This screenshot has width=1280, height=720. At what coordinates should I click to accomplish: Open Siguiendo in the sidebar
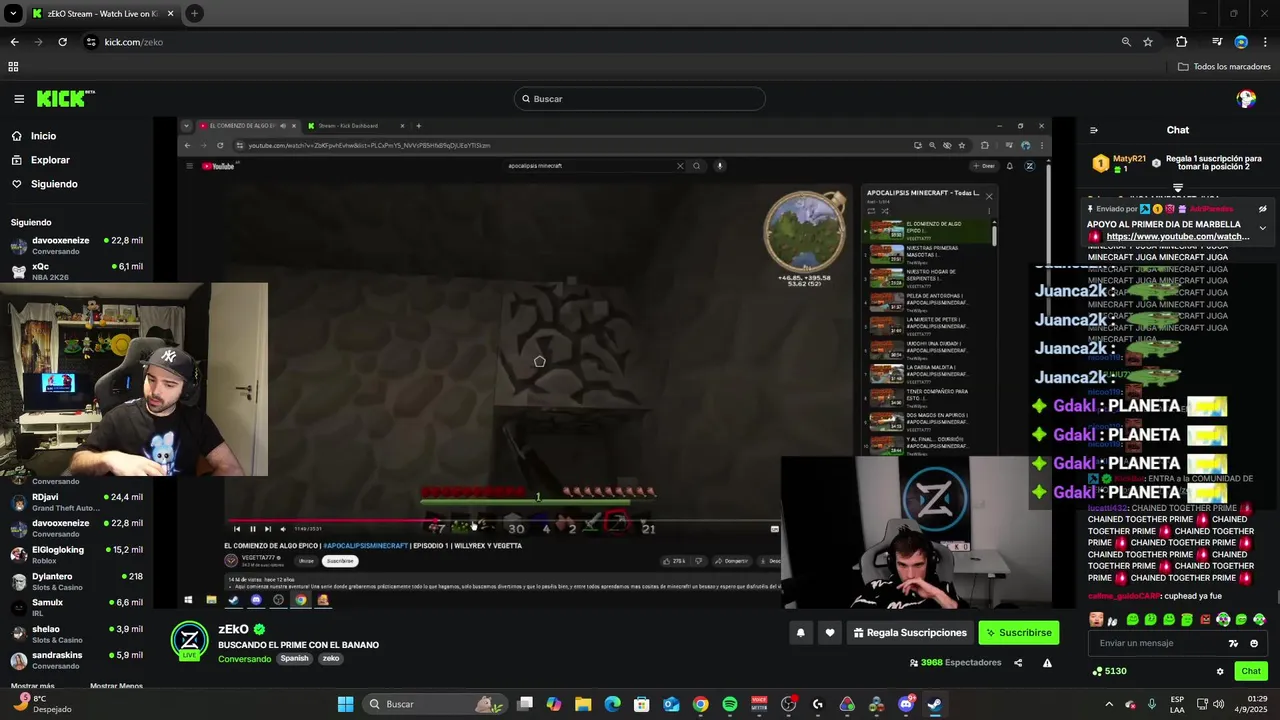tap(54, 184)
